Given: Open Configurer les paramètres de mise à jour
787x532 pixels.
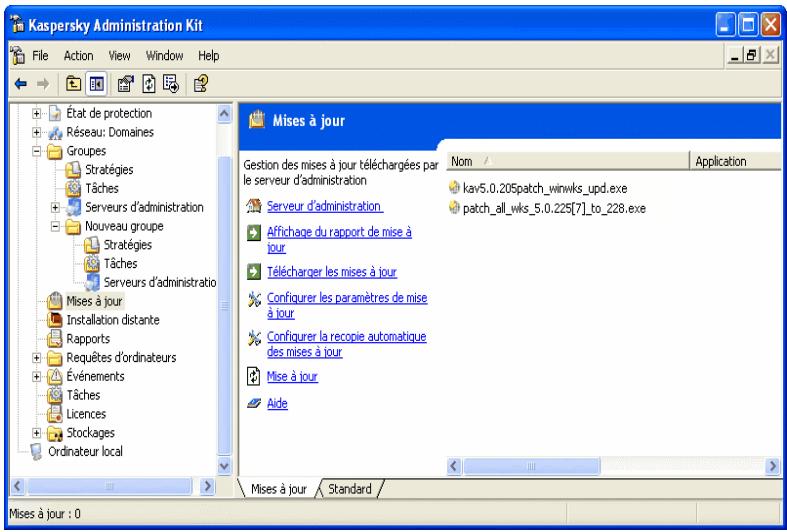Looking at the screenshot, I should [x=347, y=305].
